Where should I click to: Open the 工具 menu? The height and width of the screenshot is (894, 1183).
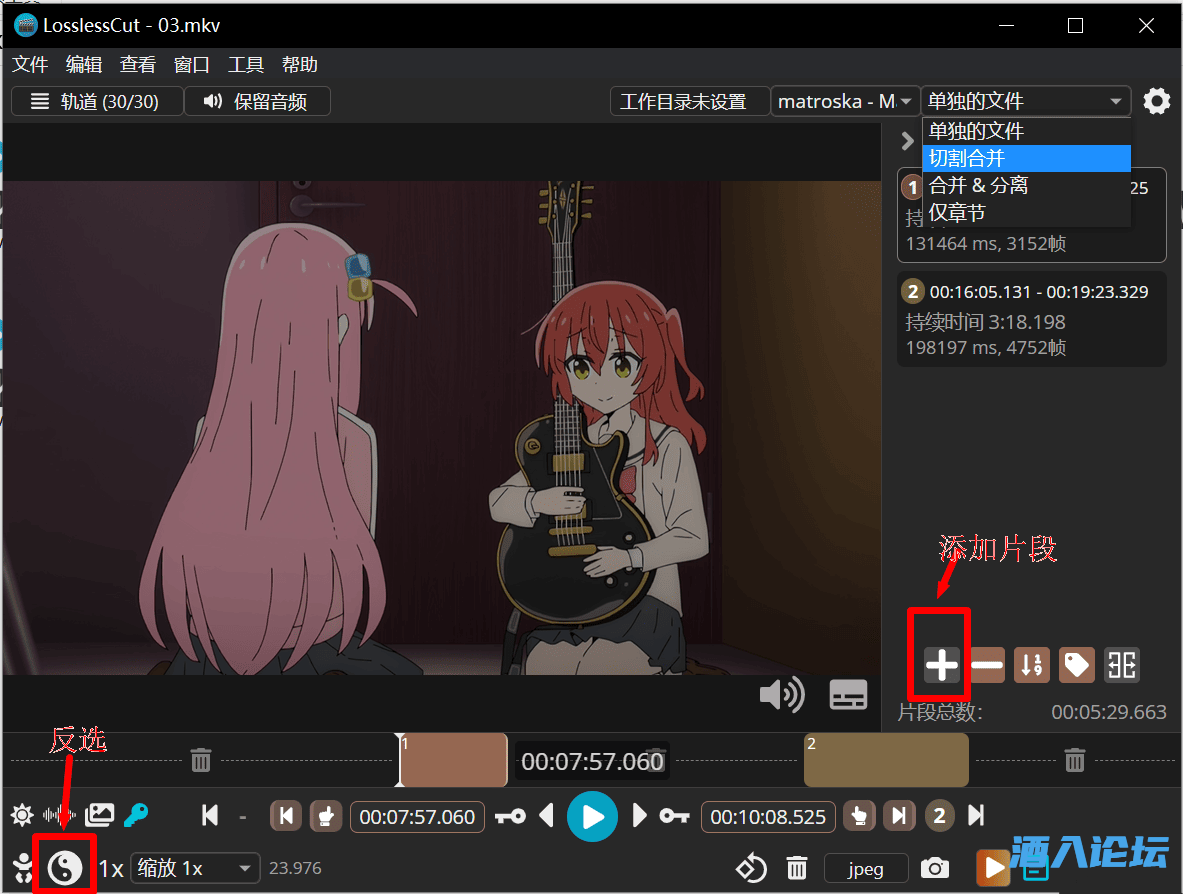(x=246, y=65)
